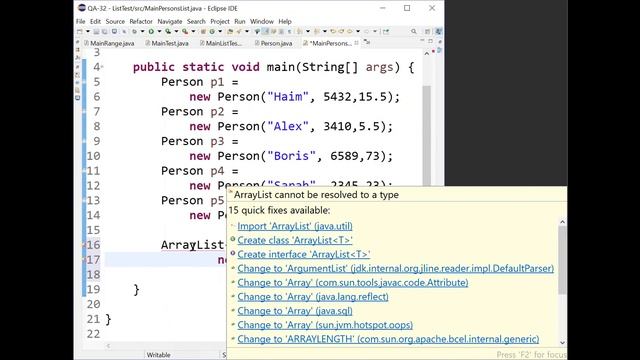Click the Save toolbar icon
640x360 pixels.
coord(96,31)
